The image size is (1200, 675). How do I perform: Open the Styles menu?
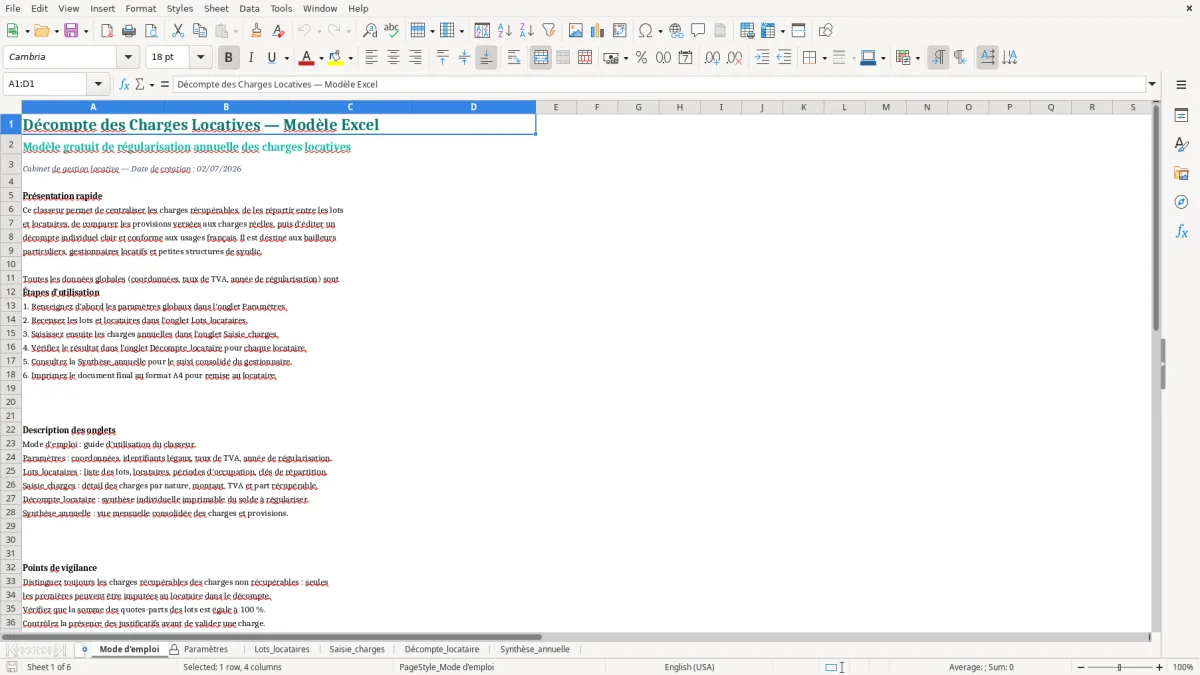[180, 8]
